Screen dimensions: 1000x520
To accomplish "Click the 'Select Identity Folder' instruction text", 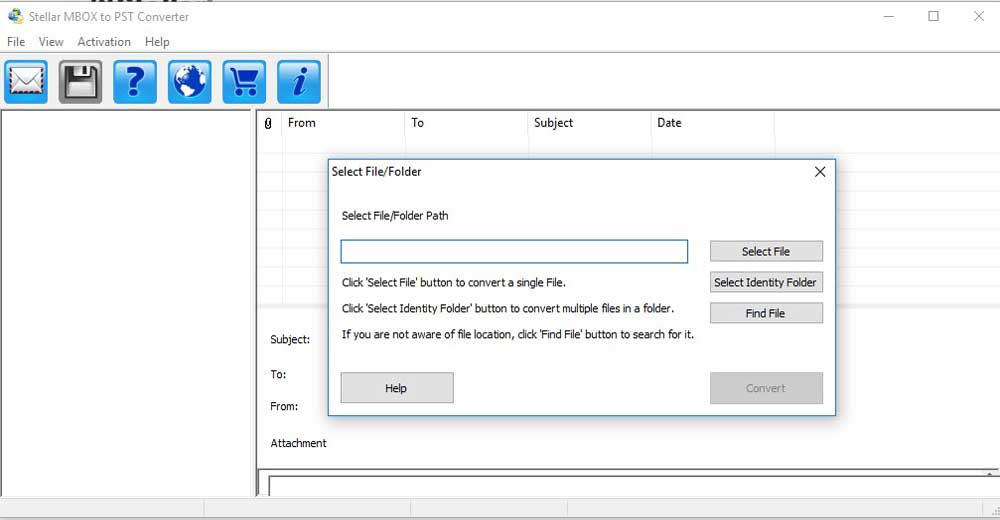I will coord(508,308).
